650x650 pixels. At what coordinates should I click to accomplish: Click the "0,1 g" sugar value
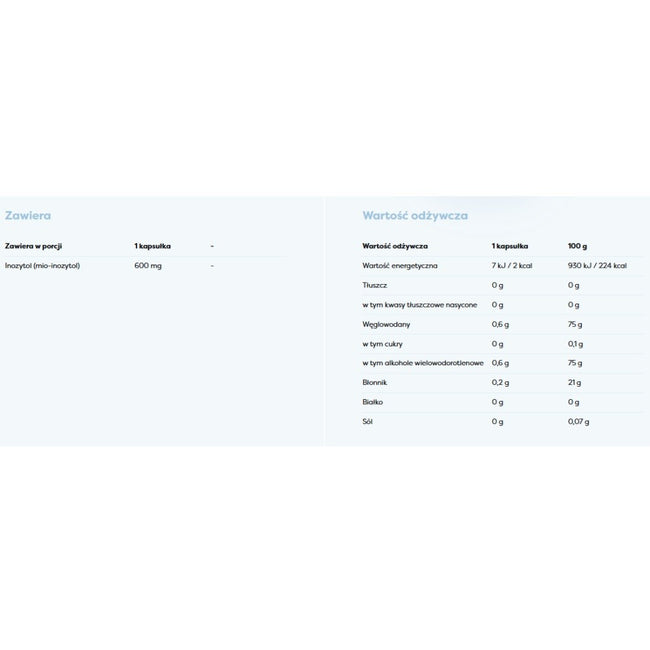575,343
